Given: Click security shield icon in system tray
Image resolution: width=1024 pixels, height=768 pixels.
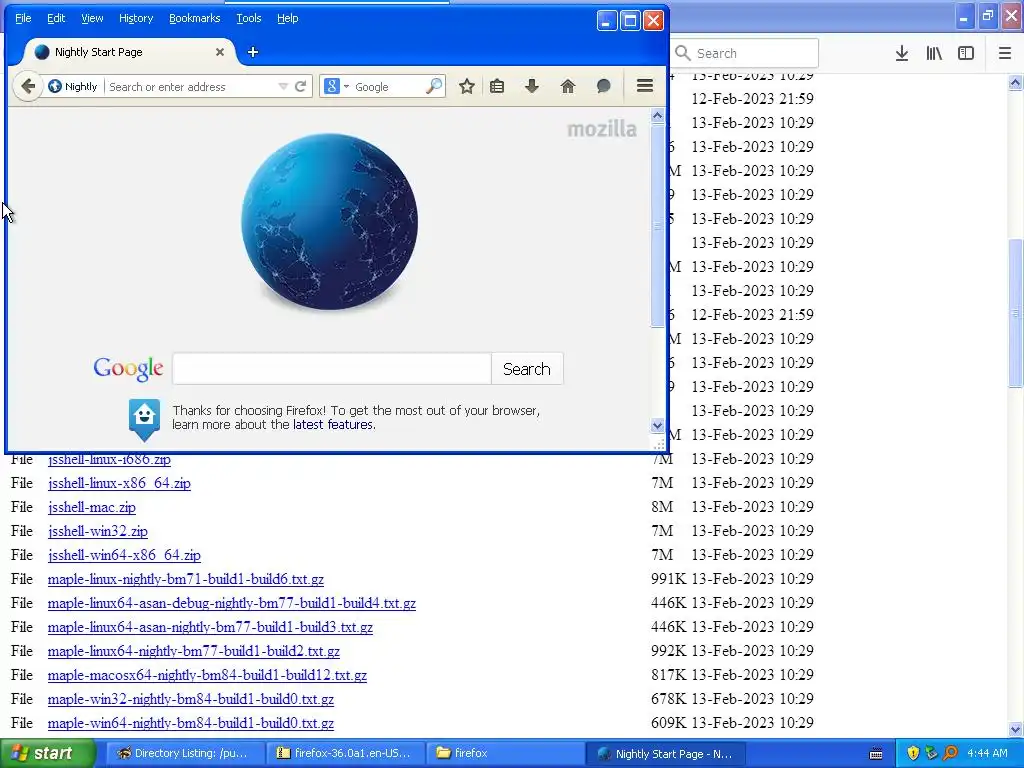Looking at the screenshot, I should click(913, 754).
